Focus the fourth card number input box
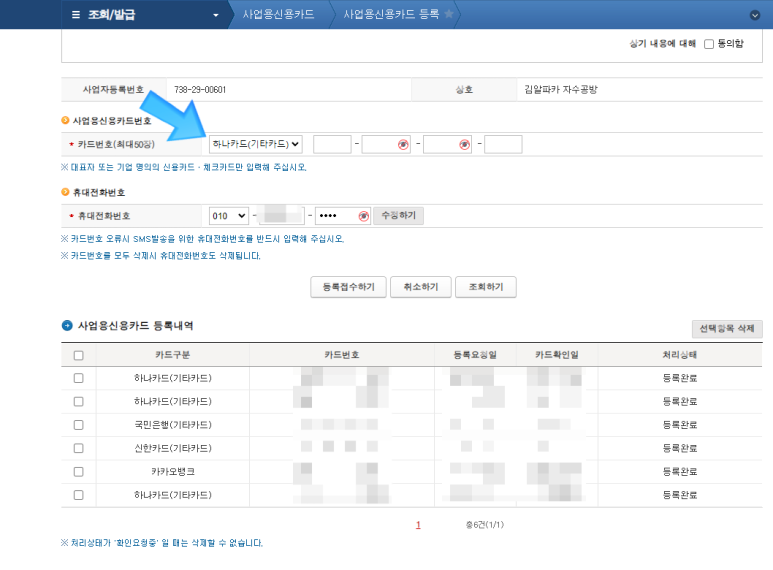773x570 pixels. [503, 144]
